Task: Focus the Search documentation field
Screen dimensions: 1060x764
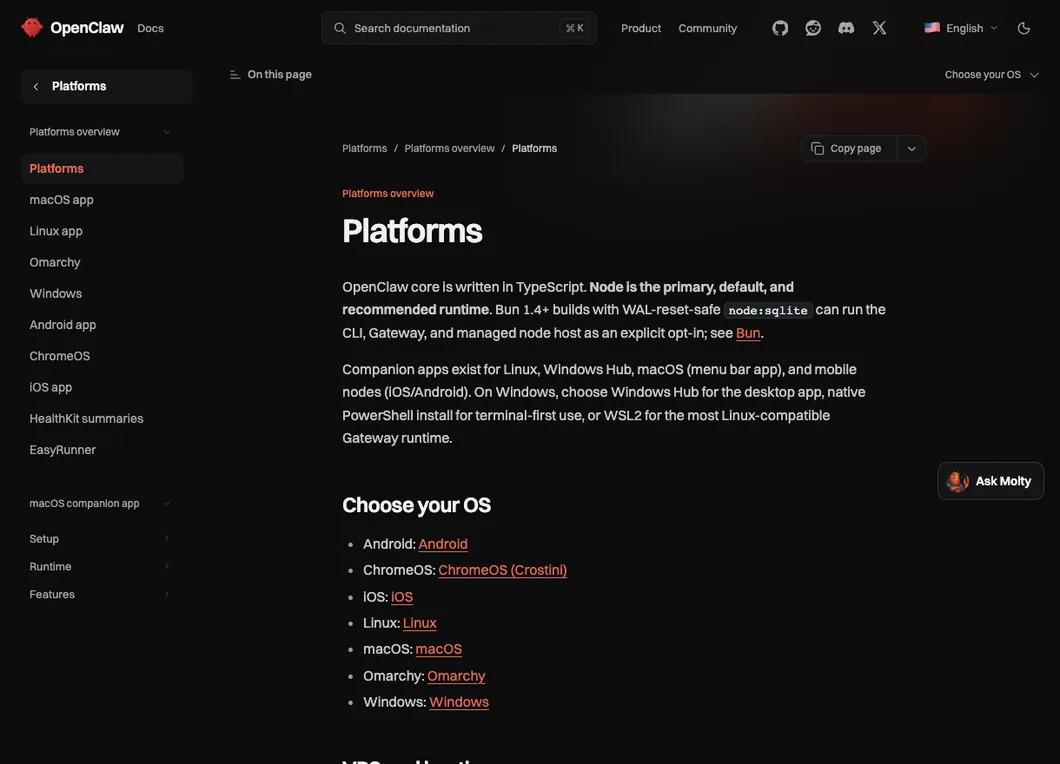Action: point(459,28)
